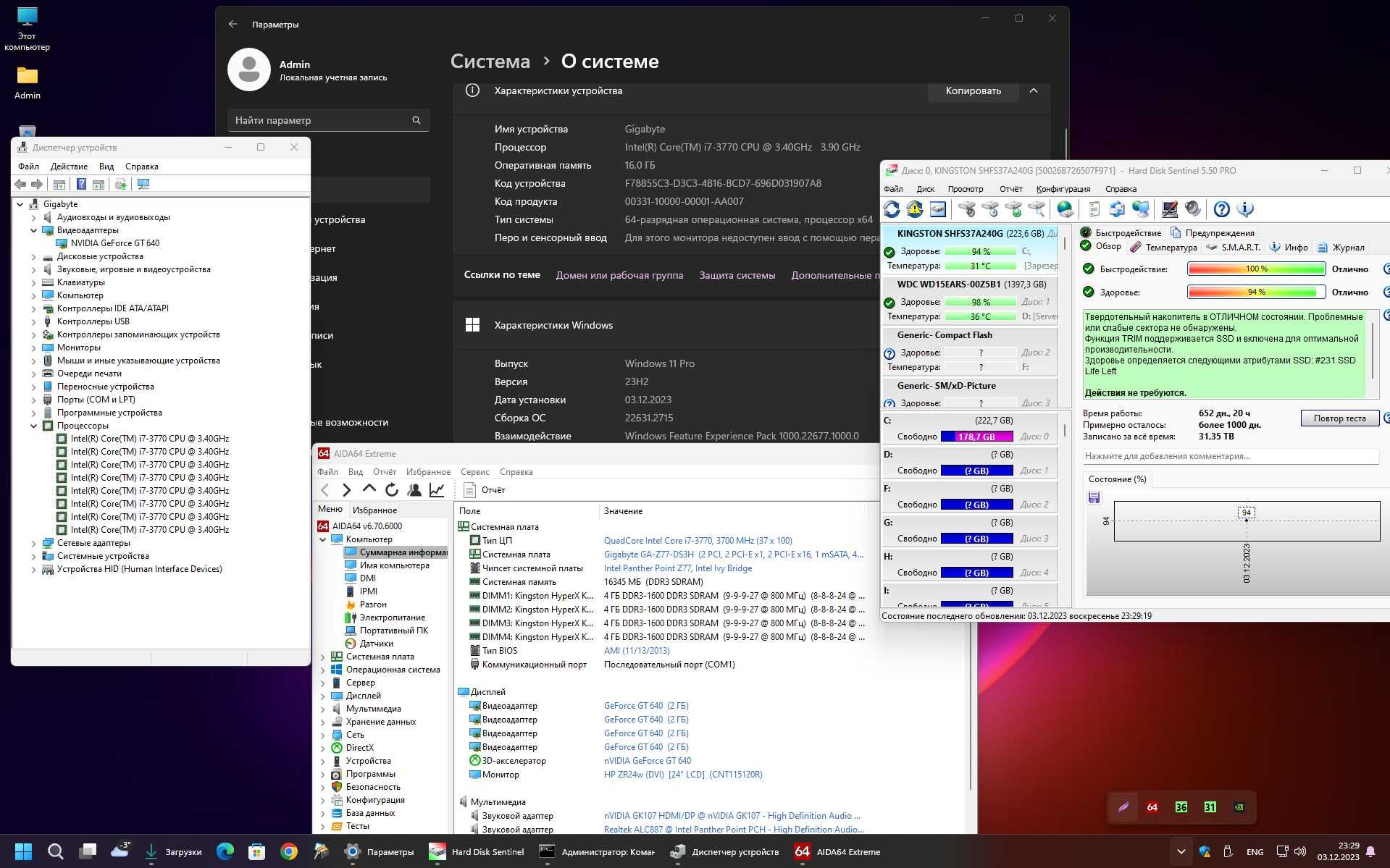Click the users icon in AIDA64 toolbar
The width and height of the screenshot is (1390, 868).
coord(414,490)
